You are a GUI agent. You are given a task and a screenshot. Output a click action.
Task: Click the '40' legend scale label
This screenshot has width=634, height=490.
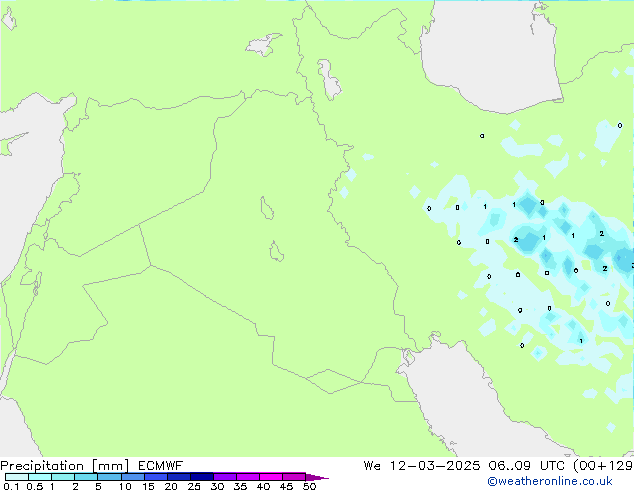pos(263,486)
